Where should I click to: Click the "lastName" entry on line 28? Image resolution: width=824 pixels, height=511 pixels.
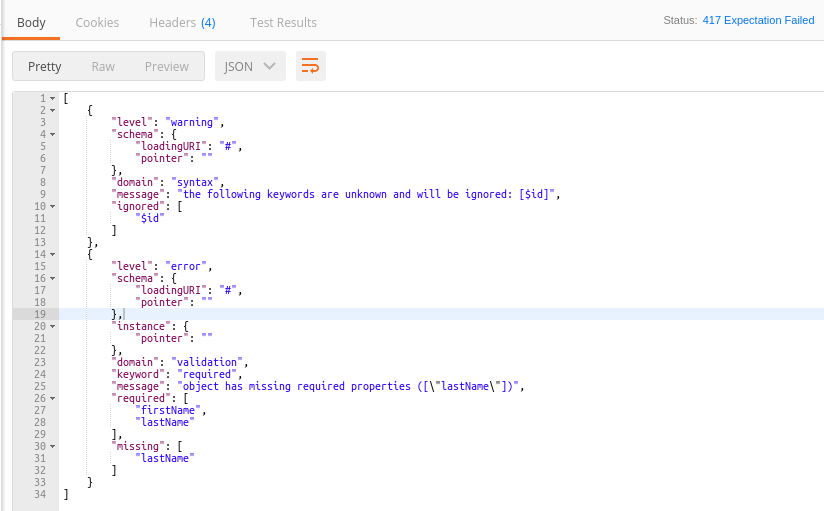pyautogui.click(x=165, y=422)
